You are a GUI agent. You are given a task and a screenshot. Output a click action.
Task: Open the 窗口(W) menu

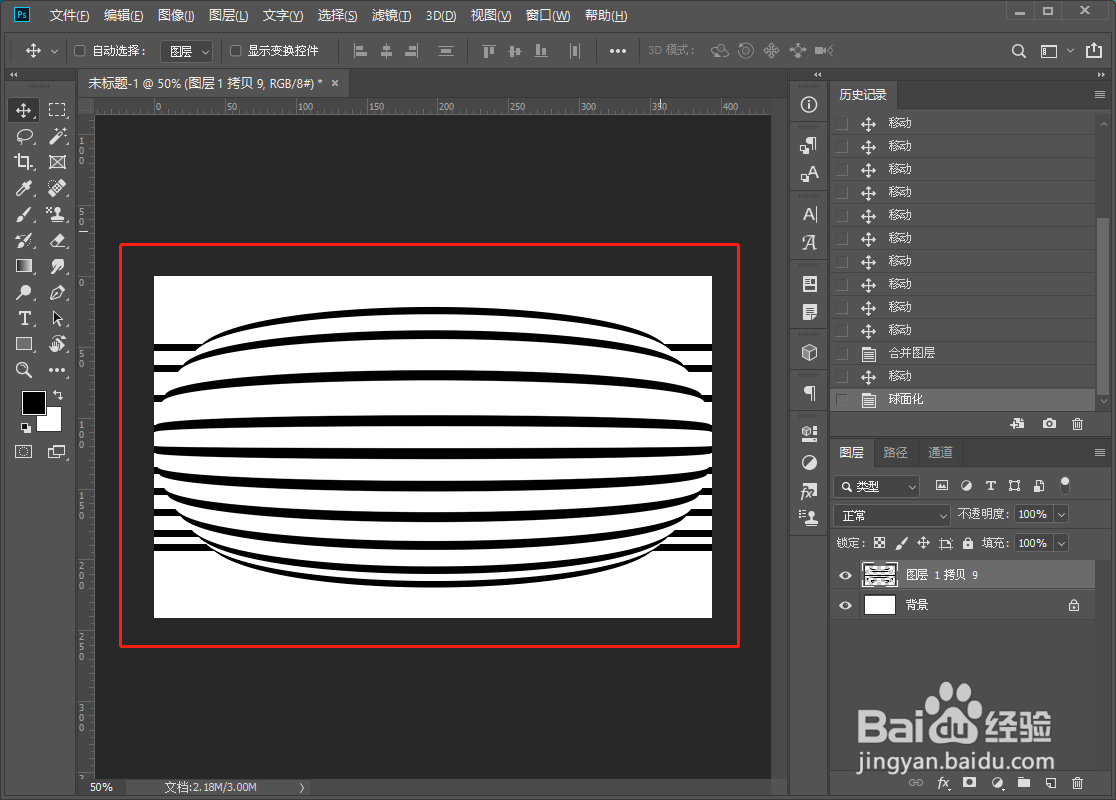click(548, 16)
